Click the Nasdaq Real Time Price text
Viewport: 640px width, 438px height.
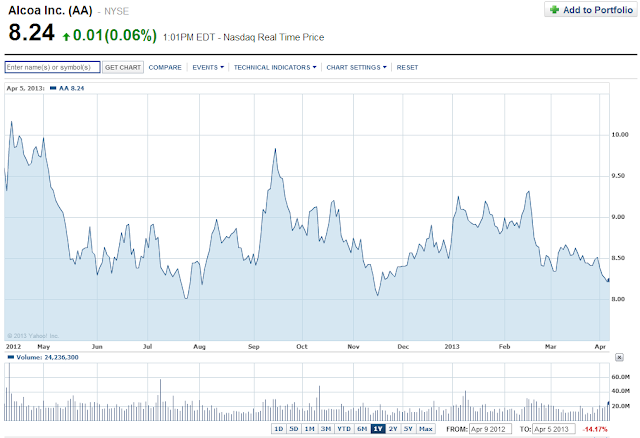pyautogui.click(x=274, y=37)
